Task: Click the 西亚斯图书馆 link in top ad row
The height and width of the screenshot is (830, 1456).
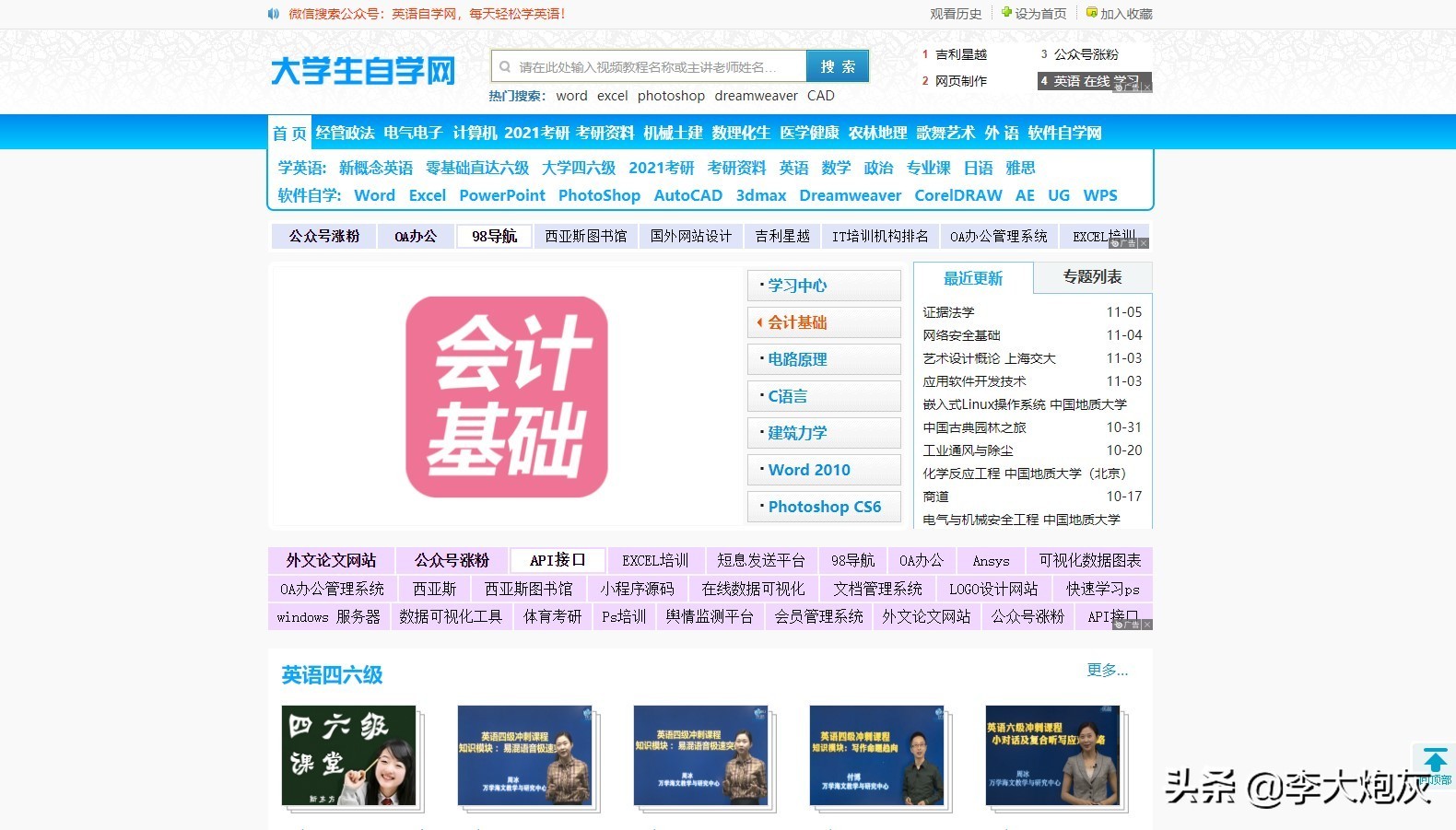Action: tap(586, 237)
